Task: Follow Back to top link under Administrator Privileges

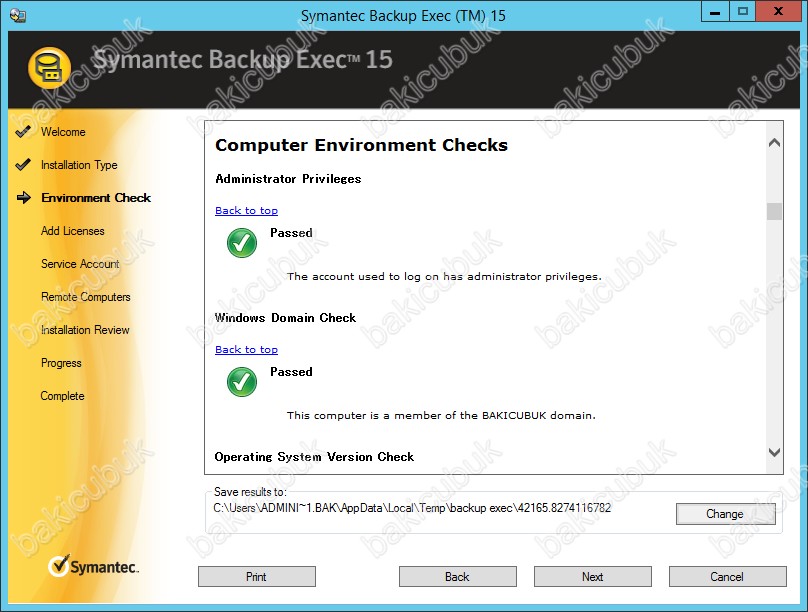Action: pyautogui.click(x=246, y=210)
